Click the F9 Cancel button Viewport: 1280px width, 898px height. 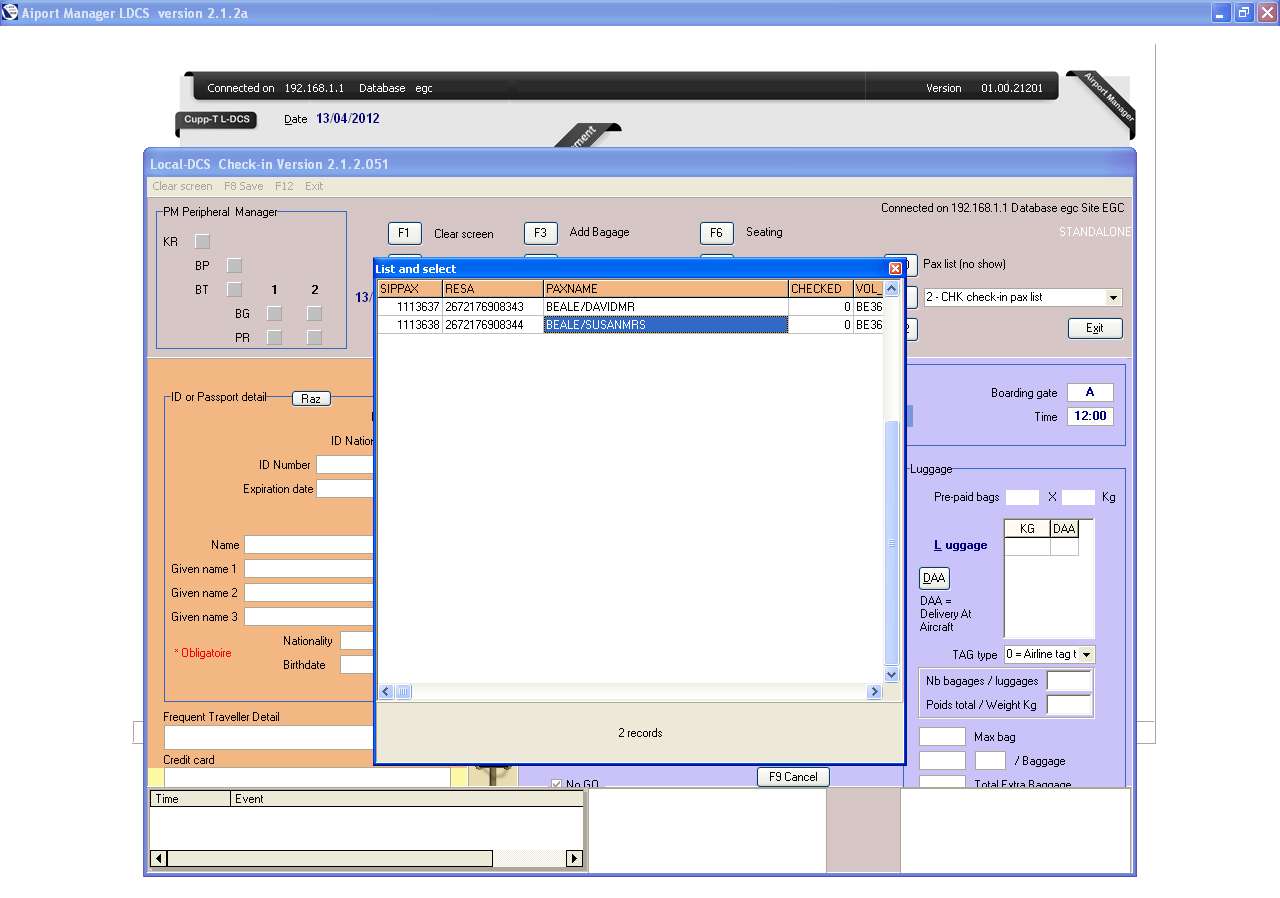pos(793,777)
